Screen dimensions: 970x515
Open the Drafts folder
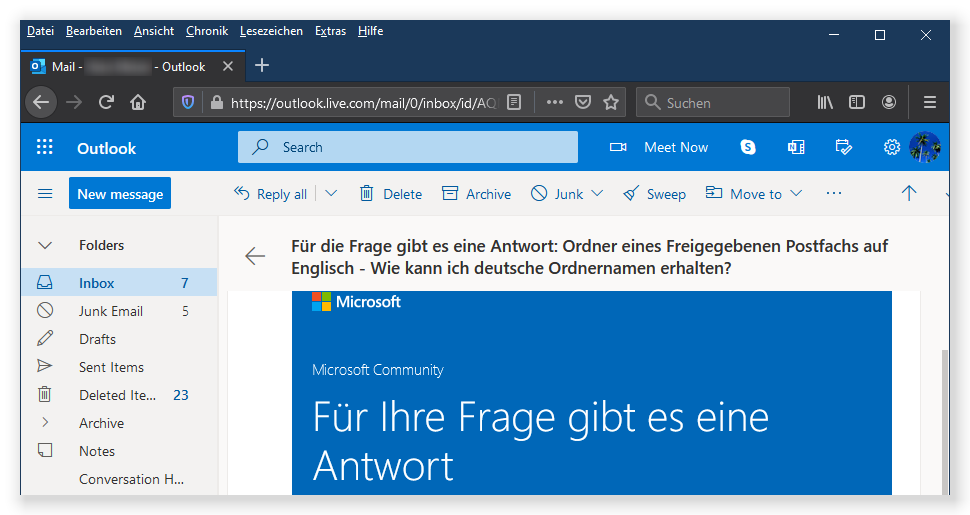coord(119,339)
